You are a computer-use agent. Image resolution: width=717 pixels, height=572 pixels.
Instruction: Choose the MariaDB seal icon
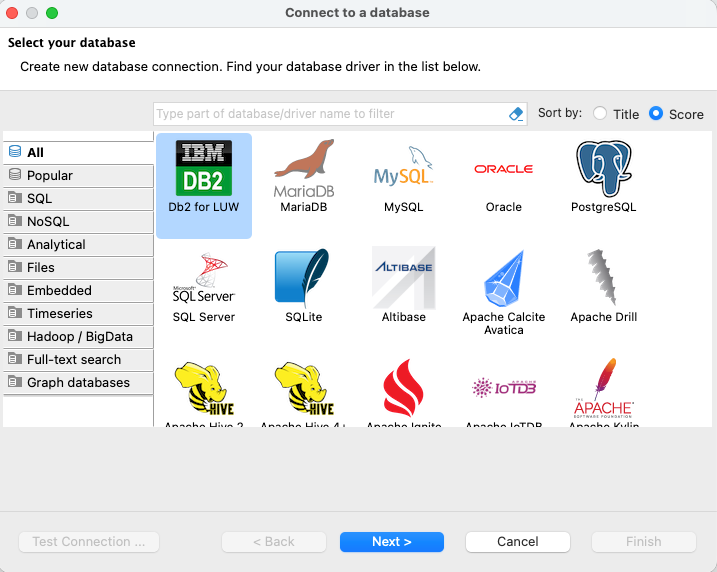point(304,168)
